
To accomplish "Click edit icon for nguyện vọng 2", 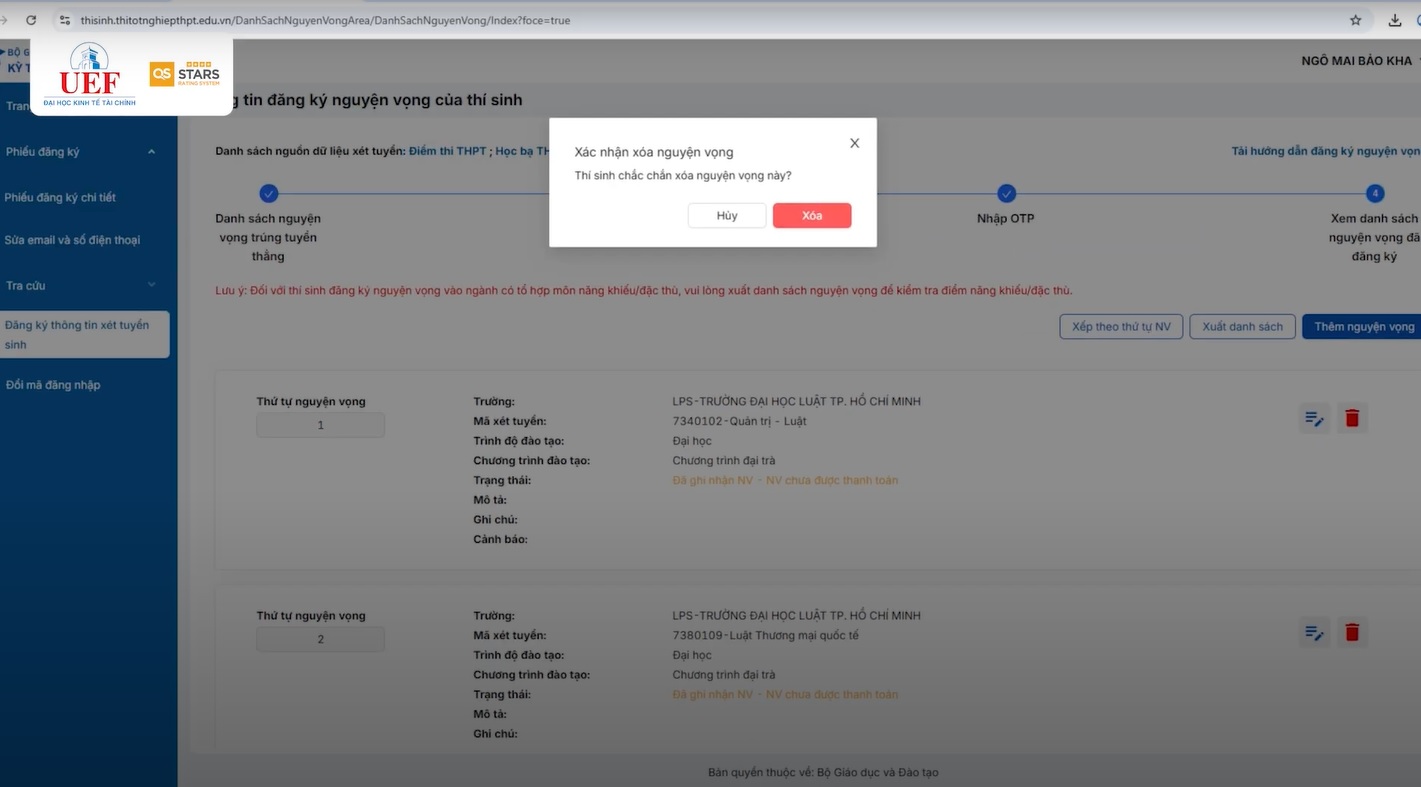I will coord(1314,632).
